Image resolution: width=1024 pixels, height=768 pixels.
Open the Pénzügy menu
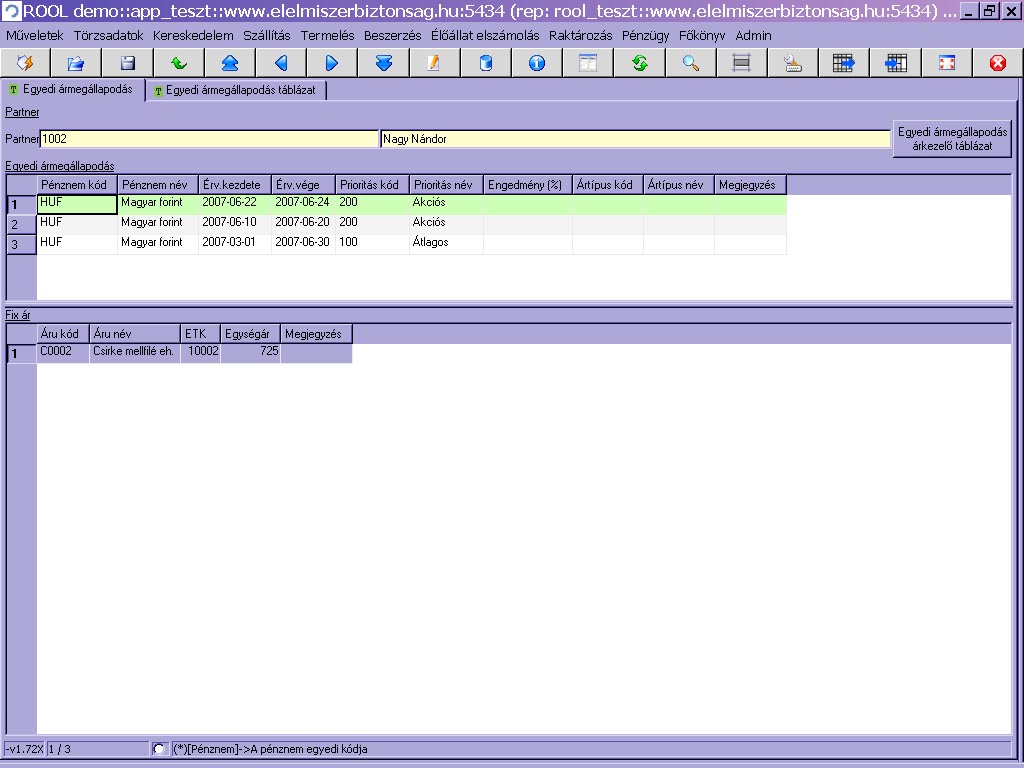point(645,35)
